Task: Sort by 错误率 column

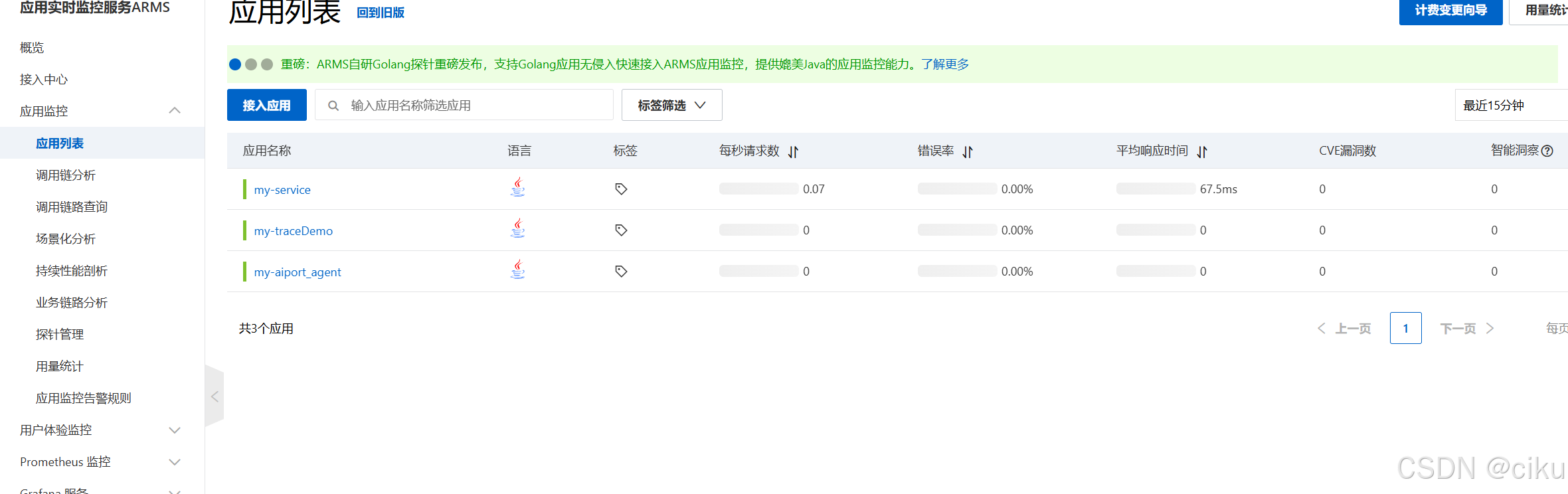Action: 968,152
